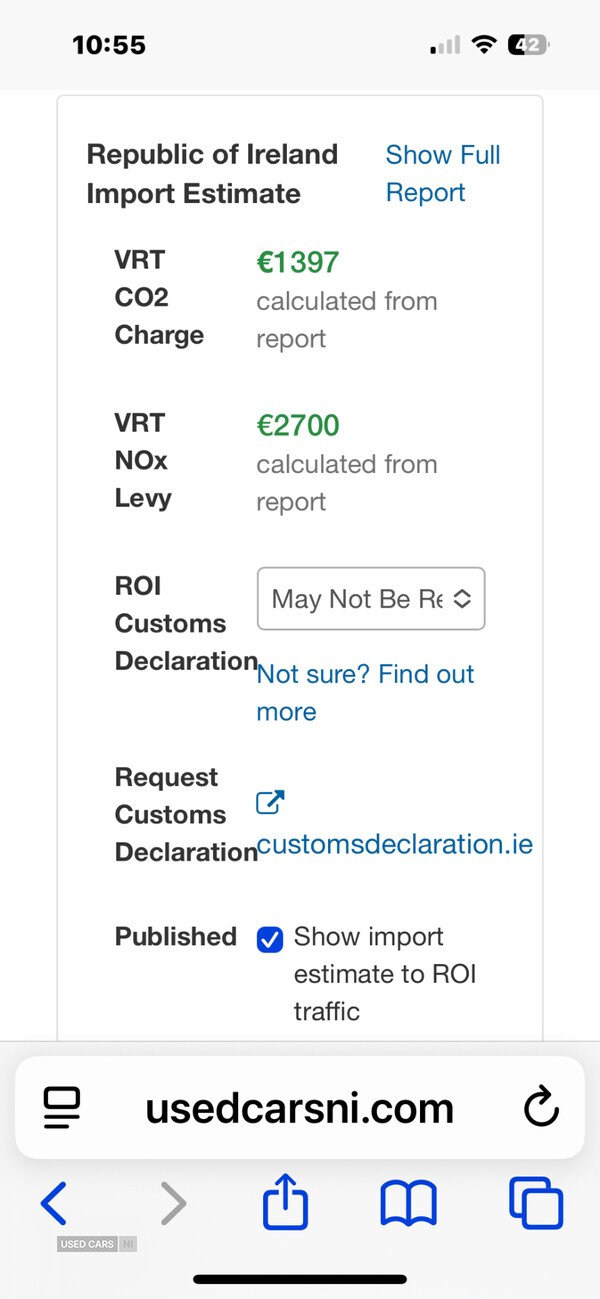Image resolution: width=600 pixels, height=1299 pixels.
Task: Tap the 10:55 clock in status bar
Action: pos(109,45)
